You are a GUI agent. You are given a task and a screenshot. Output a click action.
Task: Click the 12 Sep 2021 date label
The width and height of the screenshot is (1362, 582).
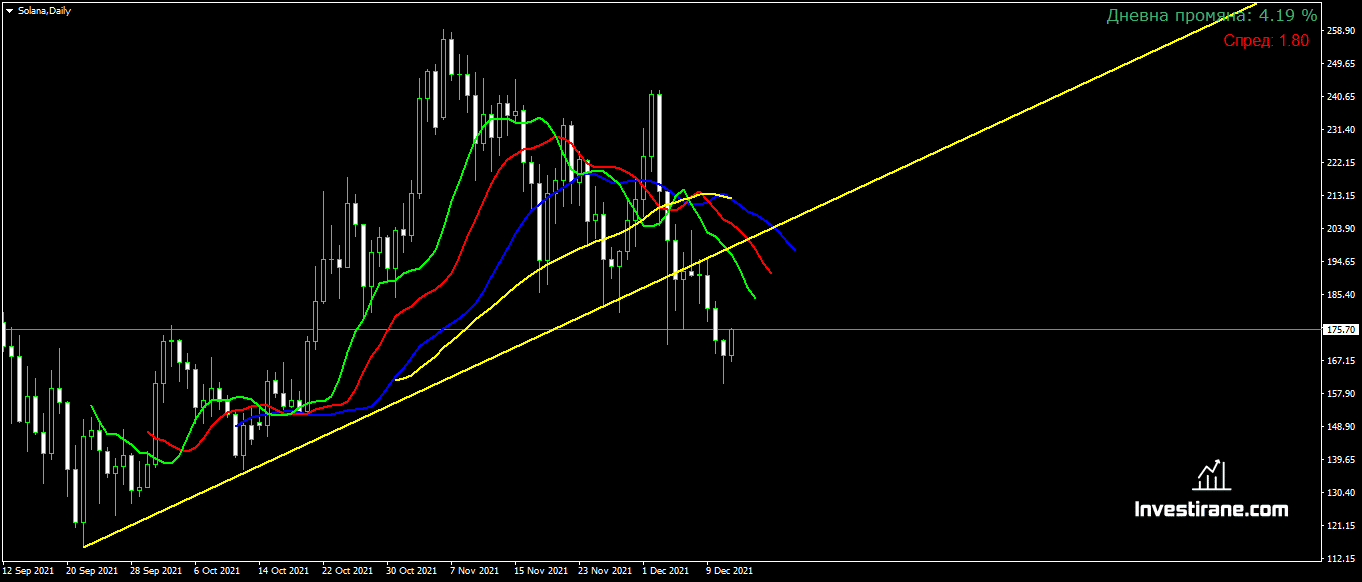[x=30, y=571]
